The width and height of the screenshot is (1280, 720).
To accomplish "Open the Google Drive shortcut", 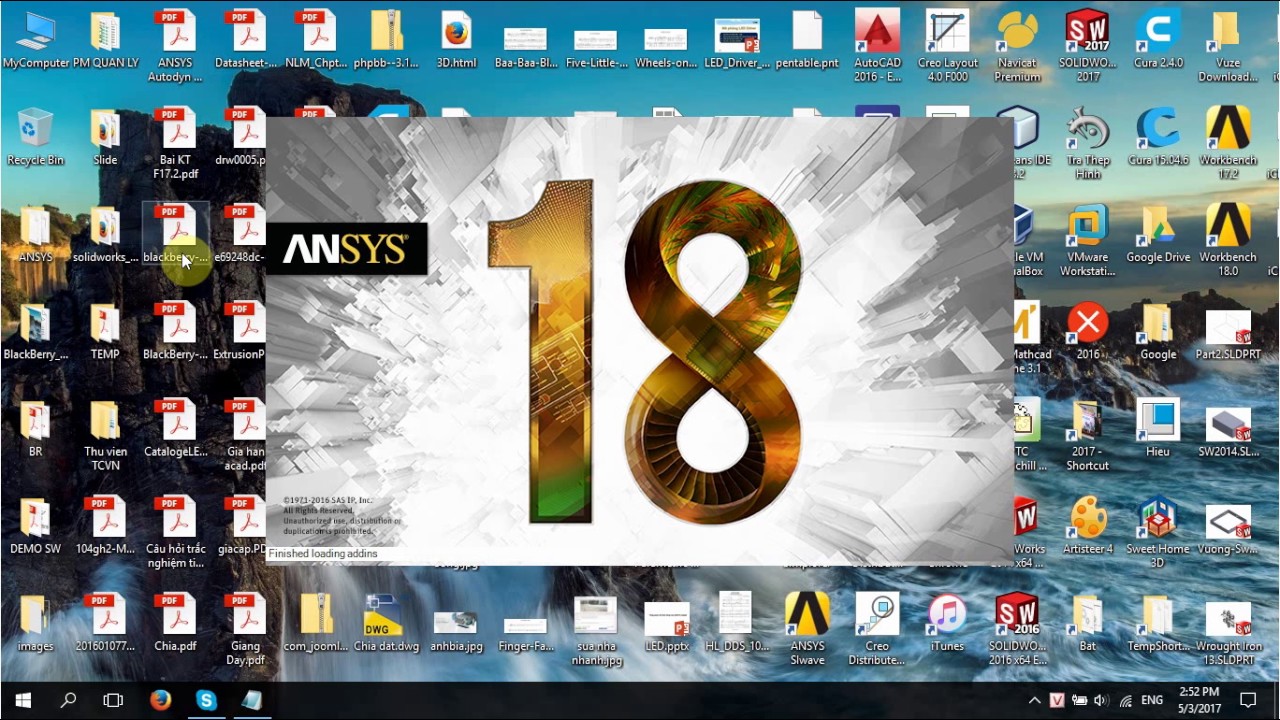I will click(x=1157, y=234).
